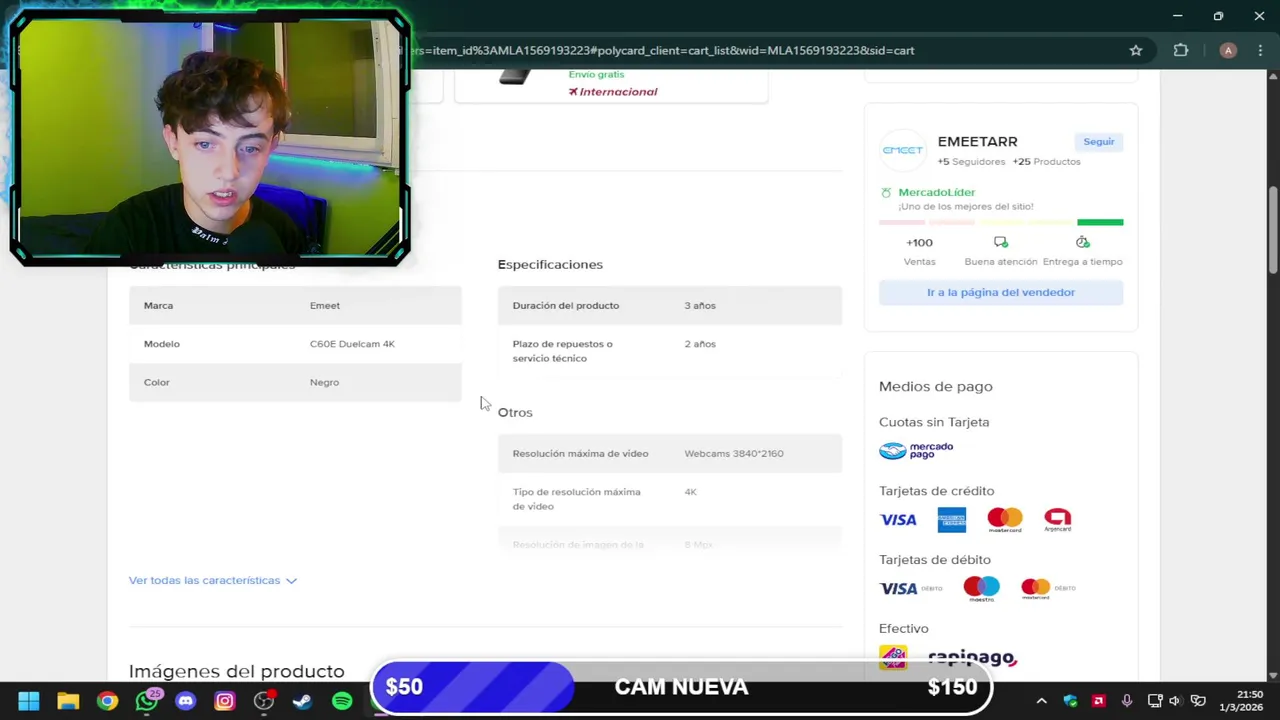Image resolution: width=1280 pixels, height=720 pixels.
Task: Open Instagram from the taskbar
Action: click(224, 701)
